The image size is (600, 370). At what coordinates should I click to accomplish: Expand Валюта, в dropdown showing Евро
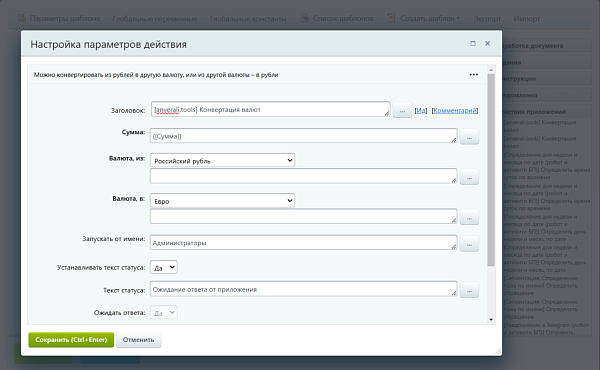coord(222,200)
